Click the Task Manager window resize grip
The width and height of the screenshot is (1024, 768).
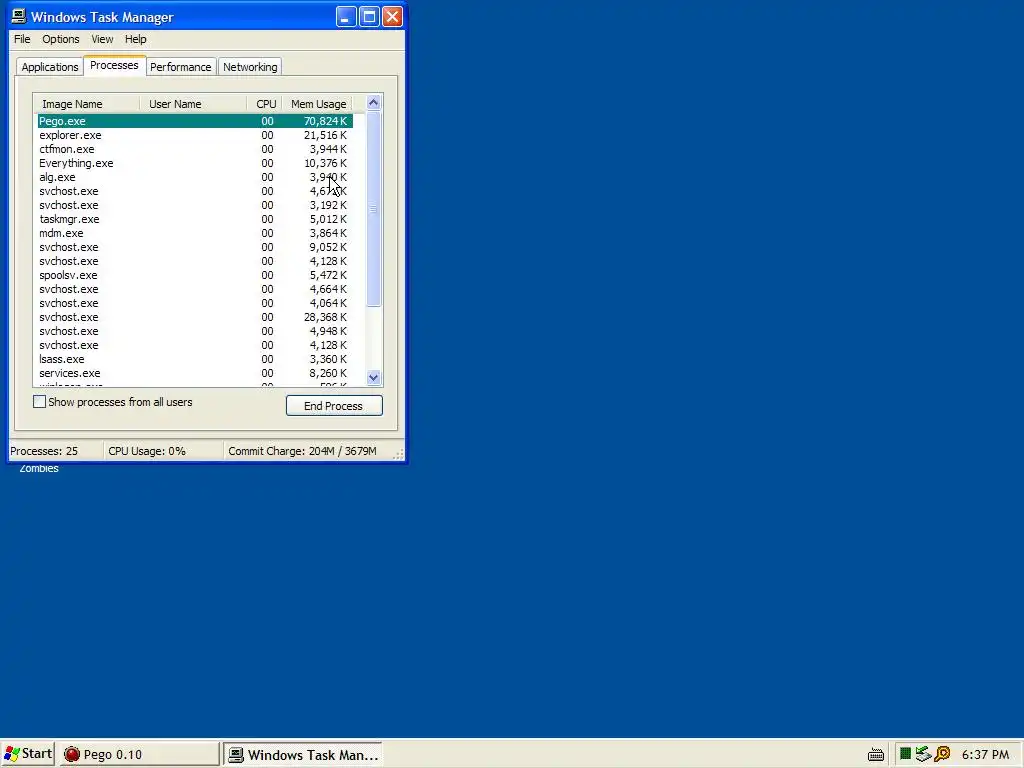398,454
